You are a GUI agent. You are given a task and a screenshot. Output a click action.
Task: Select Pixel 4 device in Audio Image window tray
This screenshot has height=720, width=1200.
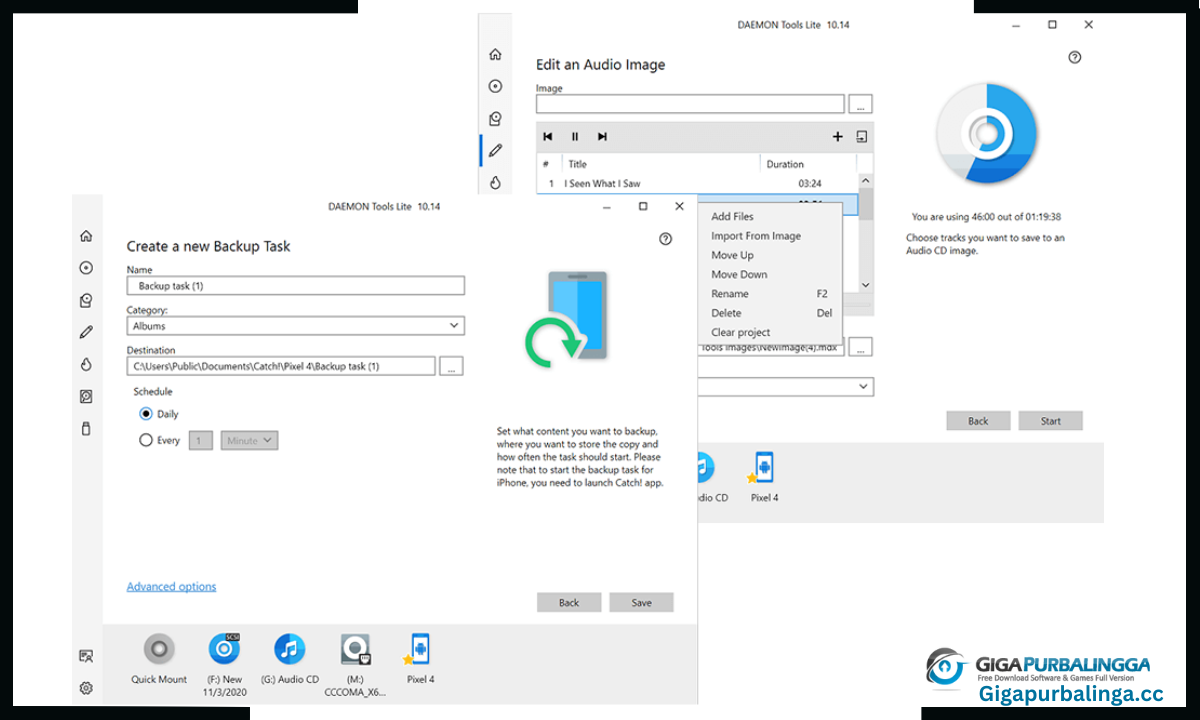[764, 468]
